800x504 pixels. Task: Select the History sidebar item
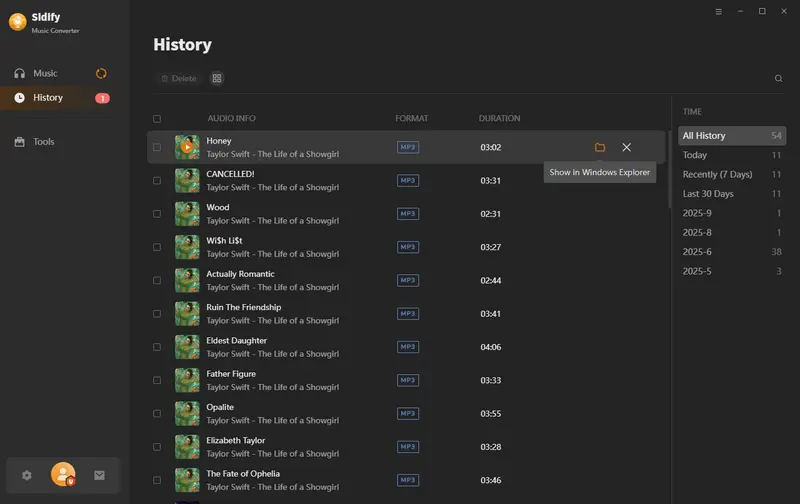[x=47, y=98]
